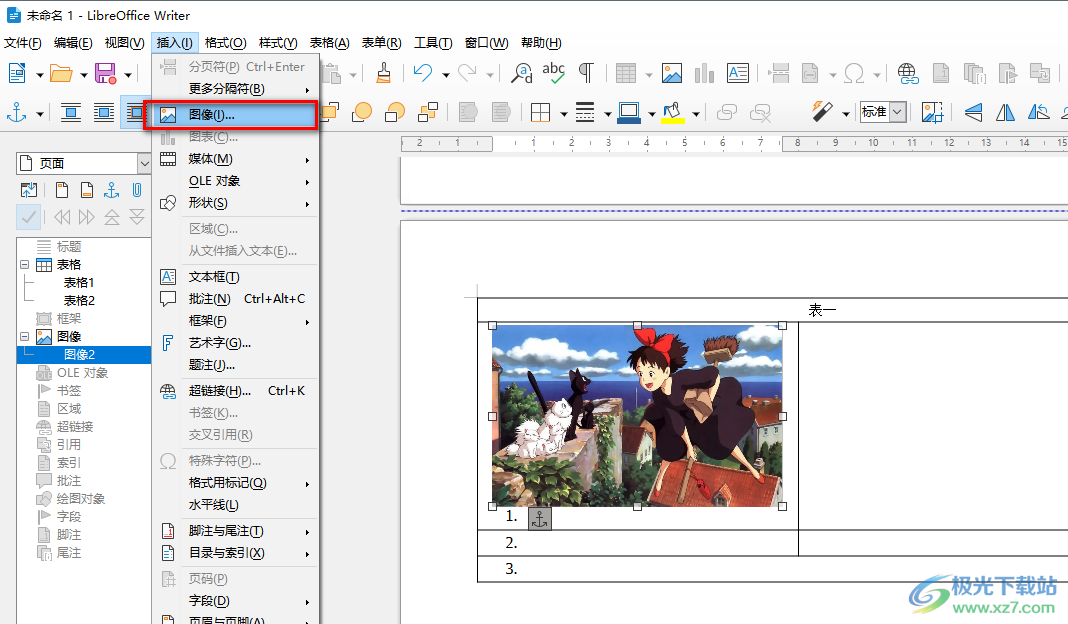Open the 媒体(M) submenu
The height and width of the screenshot is (624, 1068).
click(235, 159)
